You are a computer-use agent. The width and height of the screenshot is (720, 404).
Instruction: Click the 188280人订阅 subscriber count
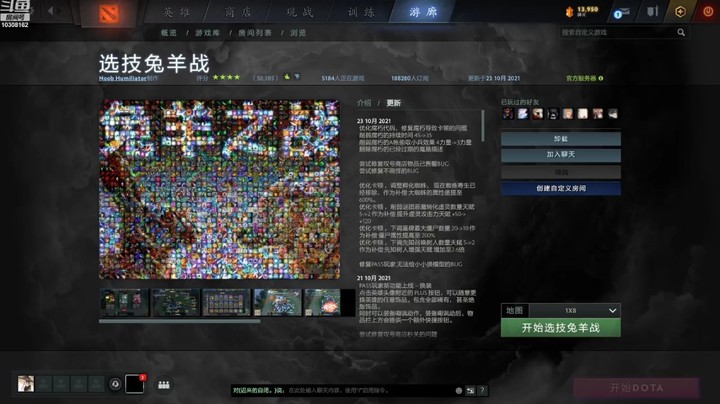410,79
